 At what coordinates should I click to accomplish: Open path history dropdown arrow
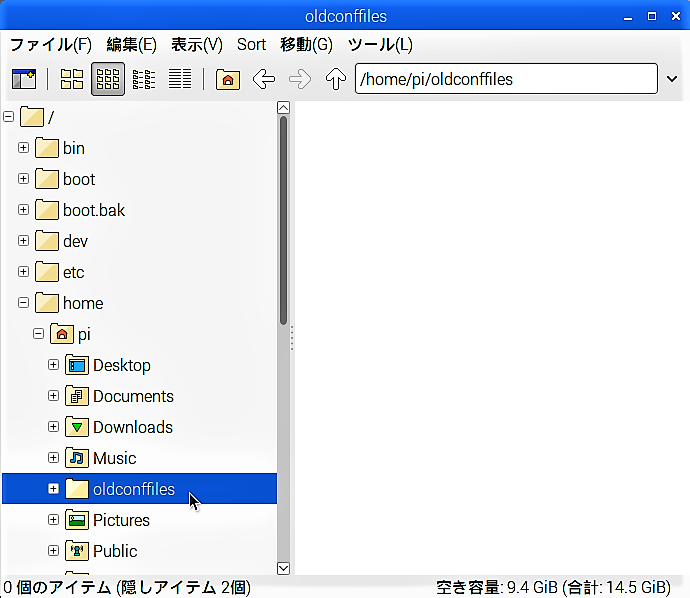click(x=672, y=79)
